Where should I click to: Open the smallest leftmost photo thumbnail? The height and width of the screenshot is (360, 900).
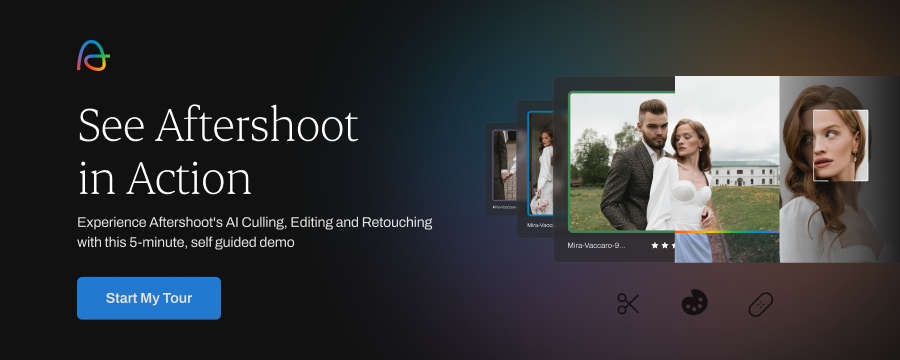[505, 165]
